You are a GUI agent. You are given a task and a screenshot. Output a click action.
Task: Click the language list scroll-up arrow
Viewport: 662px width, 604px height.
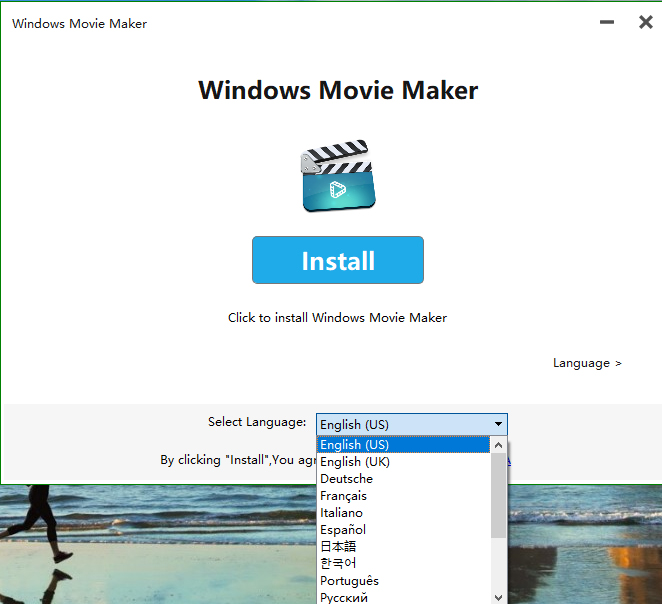pyautogui.click(x=499, y=445)
